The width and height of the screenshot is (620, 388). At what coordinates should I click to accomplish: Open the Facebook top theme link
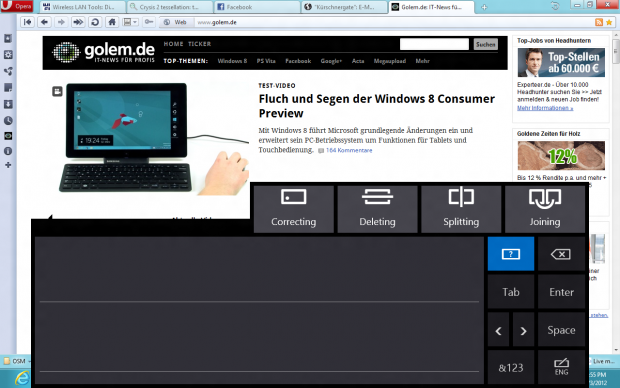click(x=298, y=61)
